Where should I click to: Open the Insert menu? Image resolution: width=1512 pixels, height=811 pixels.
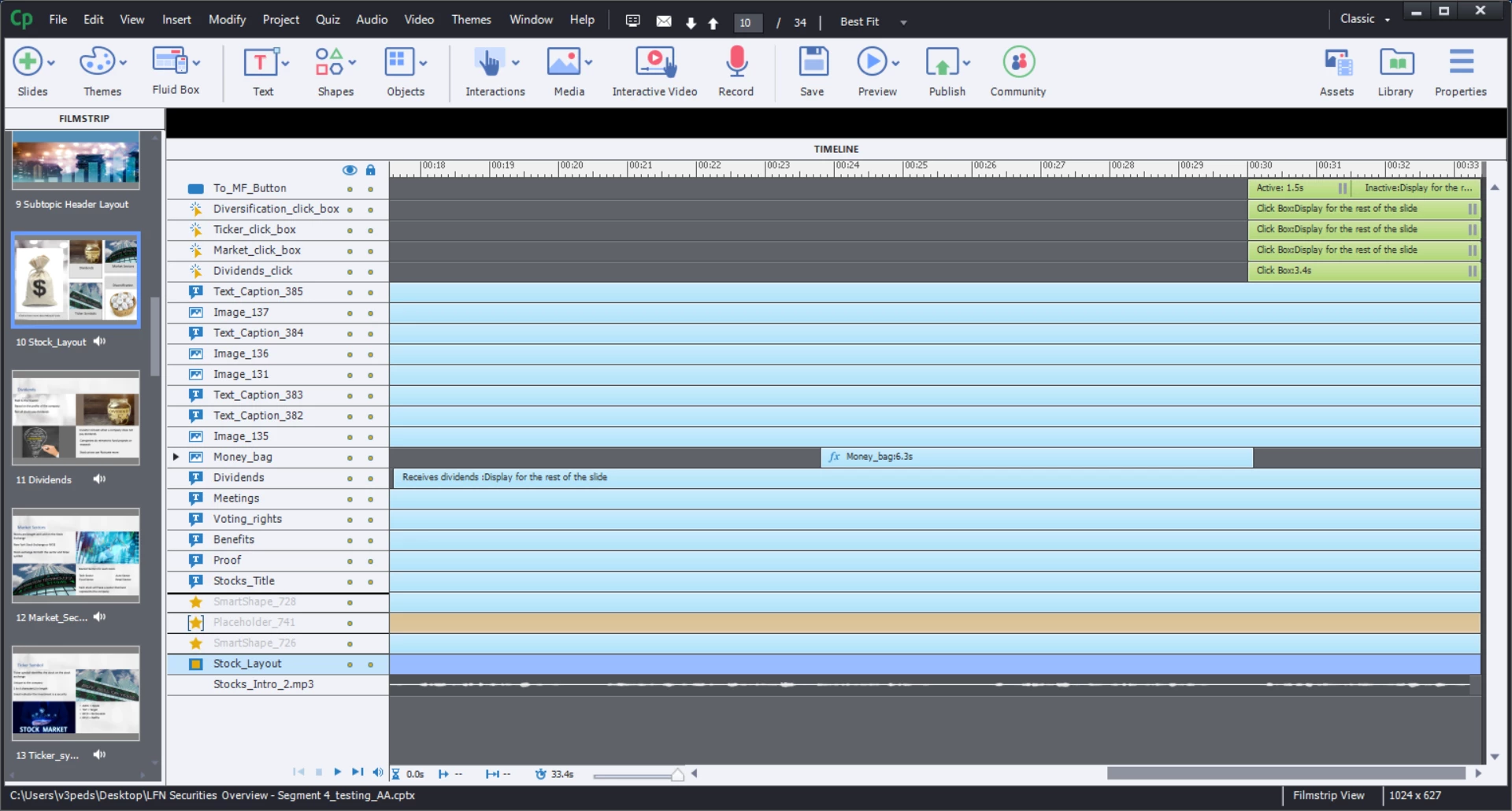click(x=176, y=20)
